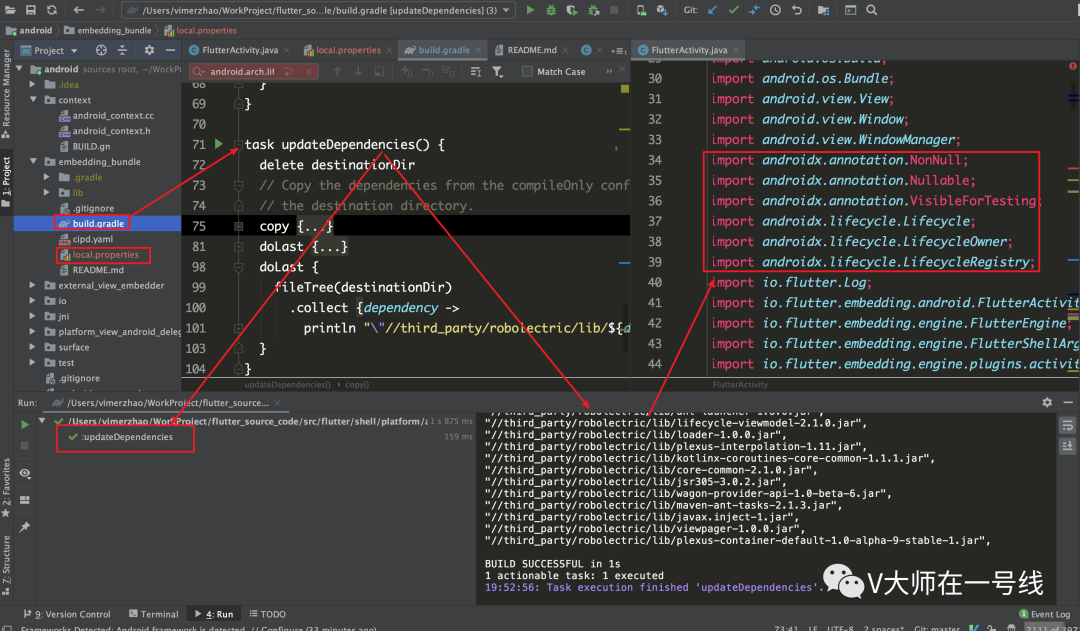Select android_context.cc in project tree

tap(113, 115)
